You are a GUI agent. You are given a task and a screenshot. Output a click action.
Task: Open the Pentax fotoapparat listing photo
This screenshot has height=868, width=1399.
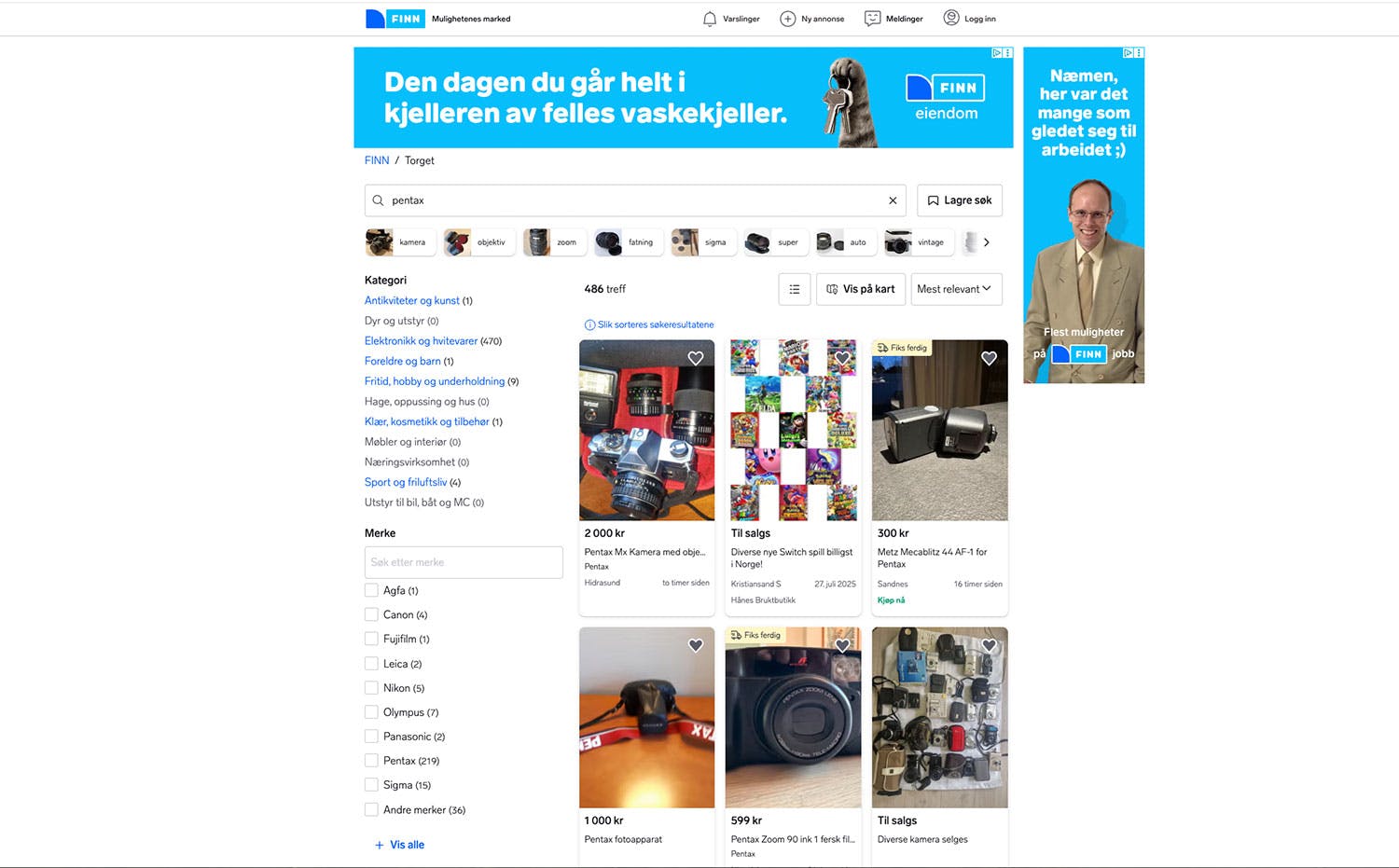(647, 717)
